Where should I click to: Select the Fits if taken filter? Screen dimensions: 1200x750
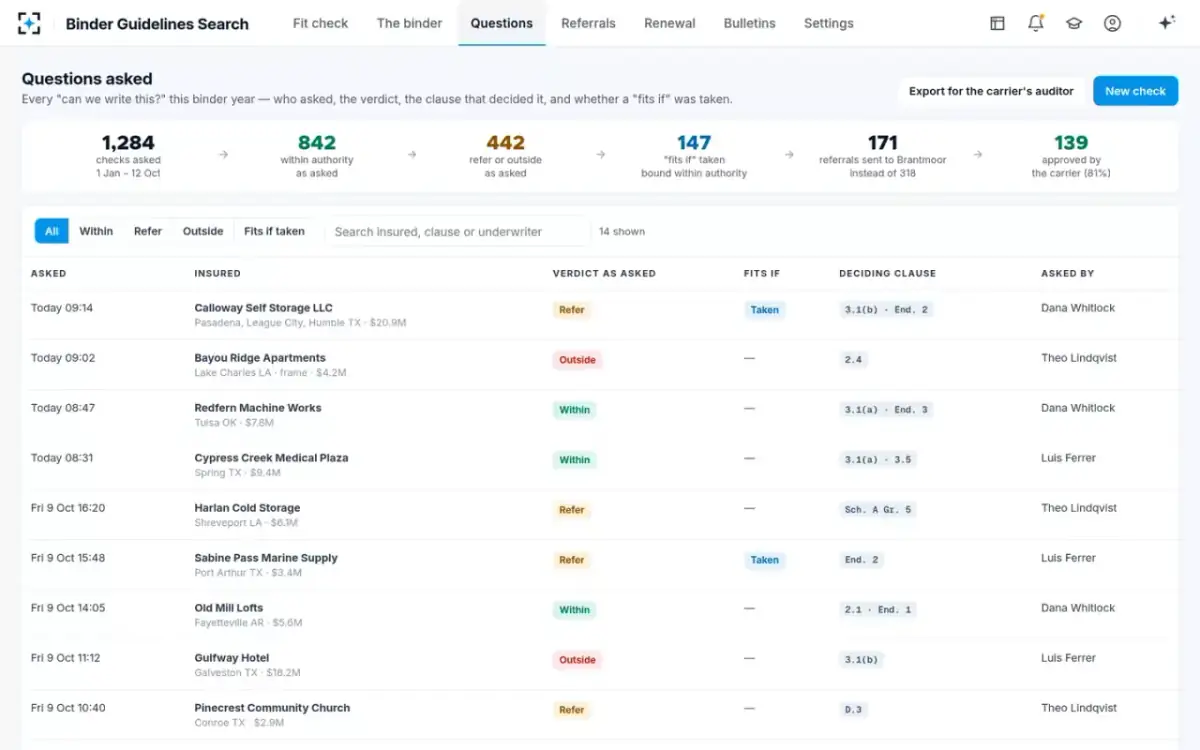tap(275, 231)
